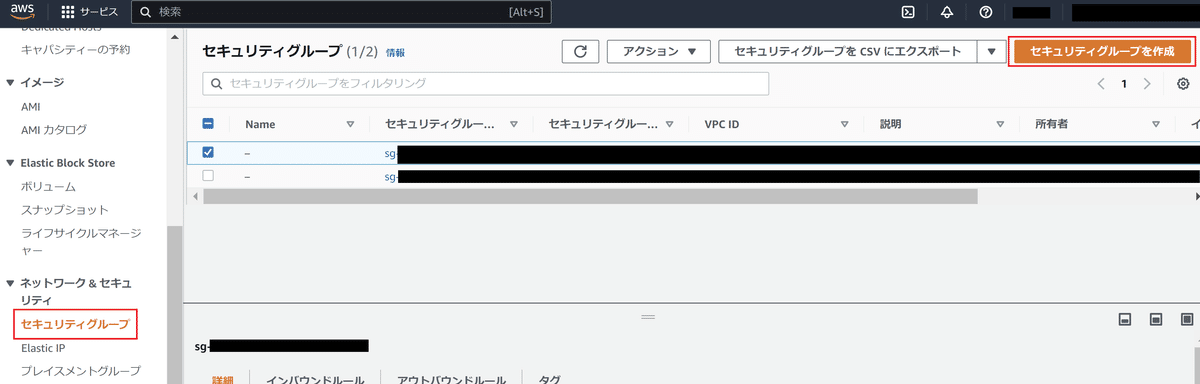This screenshot has height=384, width=1200.
Task: Open export options dropdown arrow
Action: point(991,52)
